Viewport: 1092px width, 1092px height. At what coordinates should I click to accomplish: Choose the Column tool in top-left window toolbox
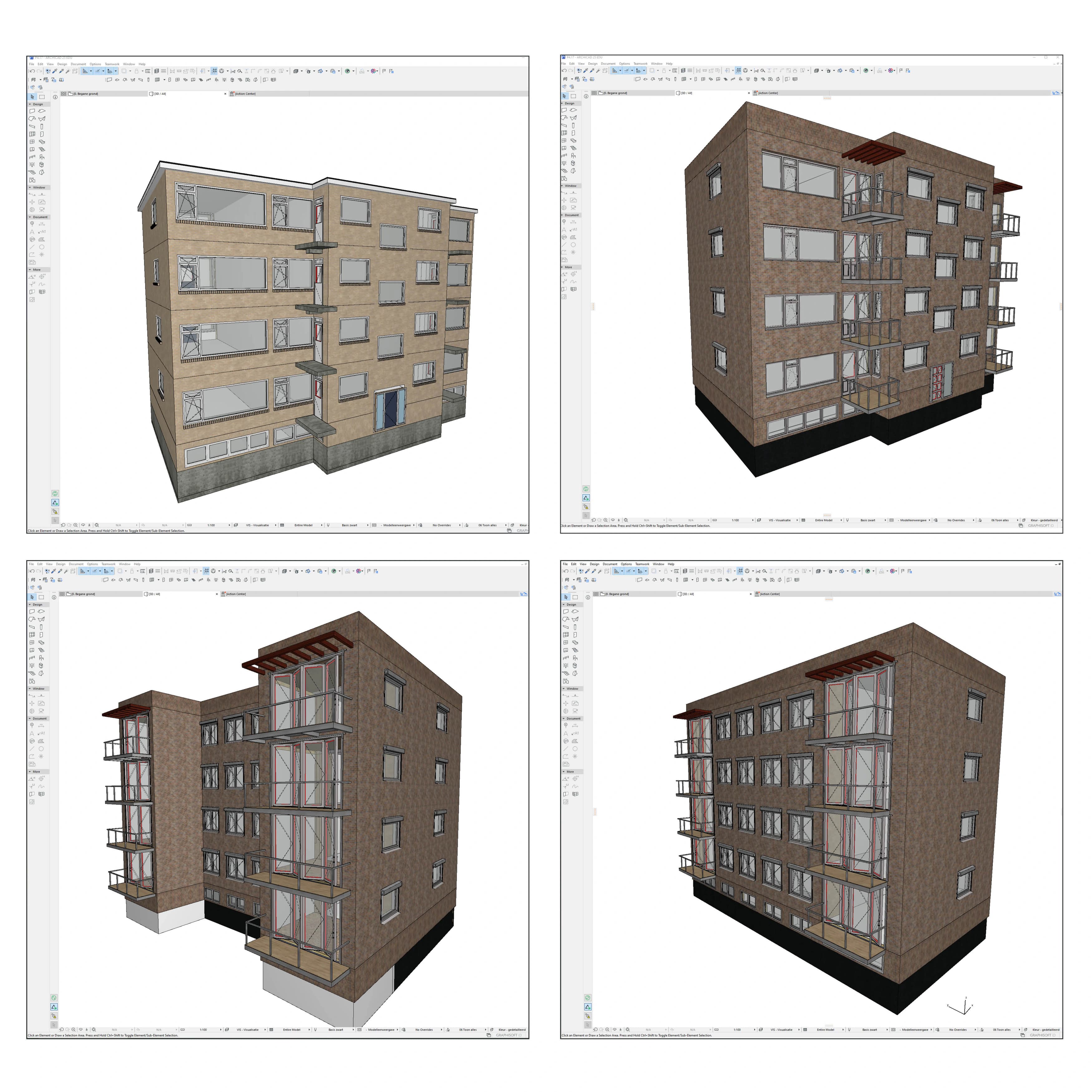pos(42,127)
